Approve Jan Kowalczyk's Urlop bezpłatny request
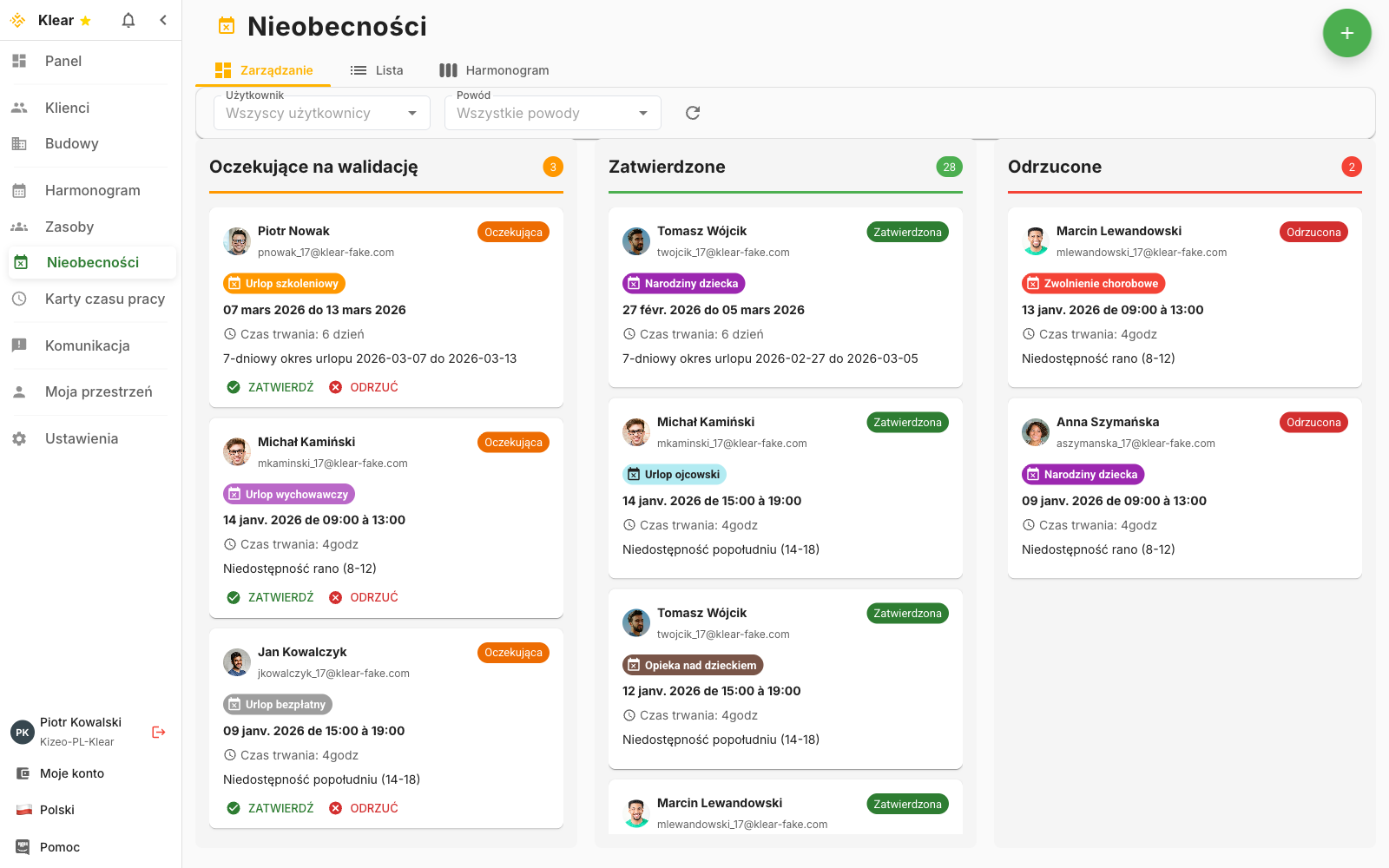Viewport: 1389px width, 868px height. [x=270, y=808]
